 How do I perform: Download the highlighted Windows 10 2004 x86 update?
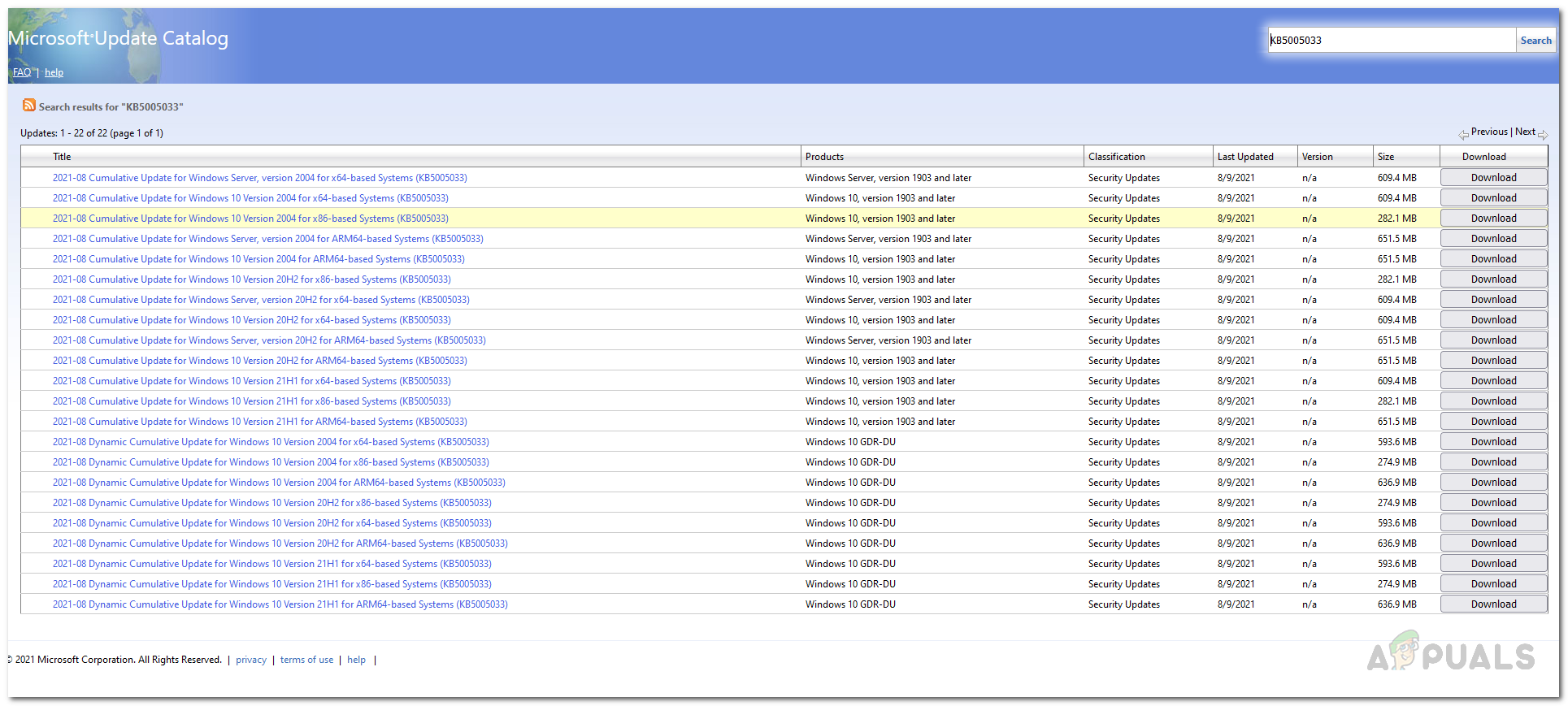pos(1493,219)
